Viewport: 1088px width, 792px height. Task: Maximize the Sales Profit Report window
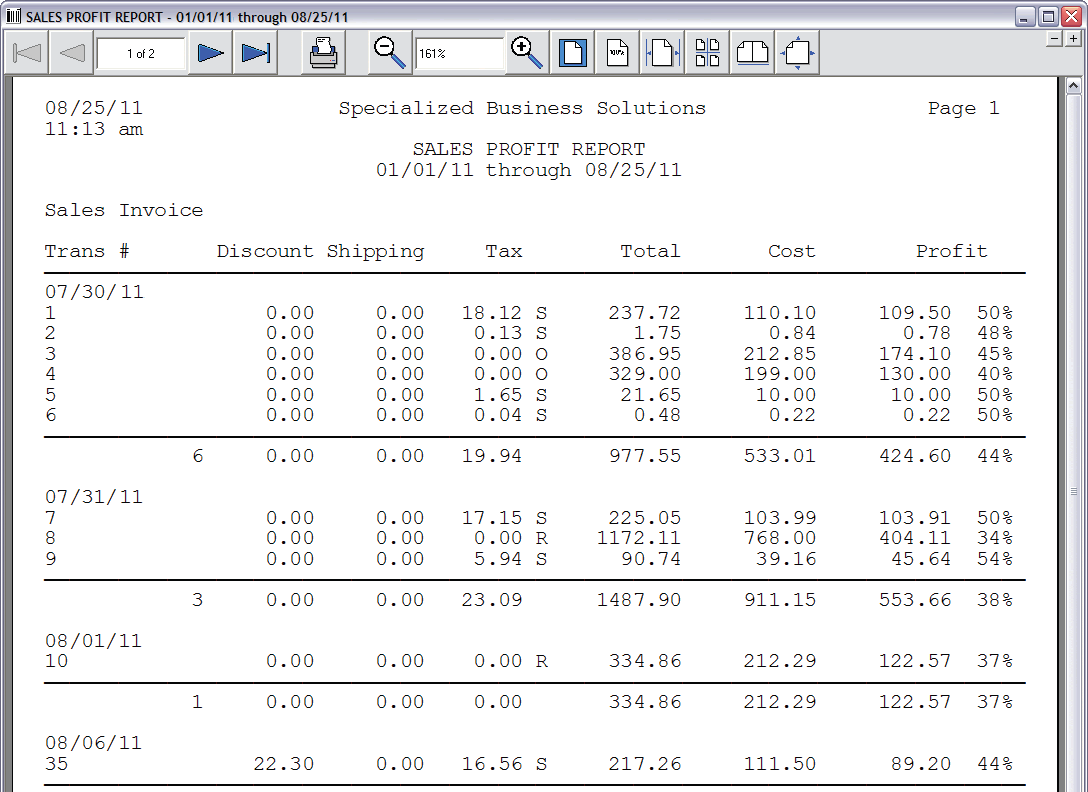(1048, 17)
